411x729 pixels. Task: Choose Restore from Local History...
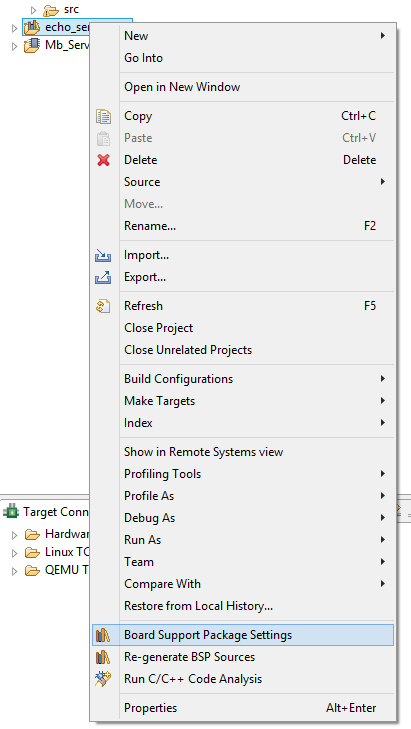[243, 606]
